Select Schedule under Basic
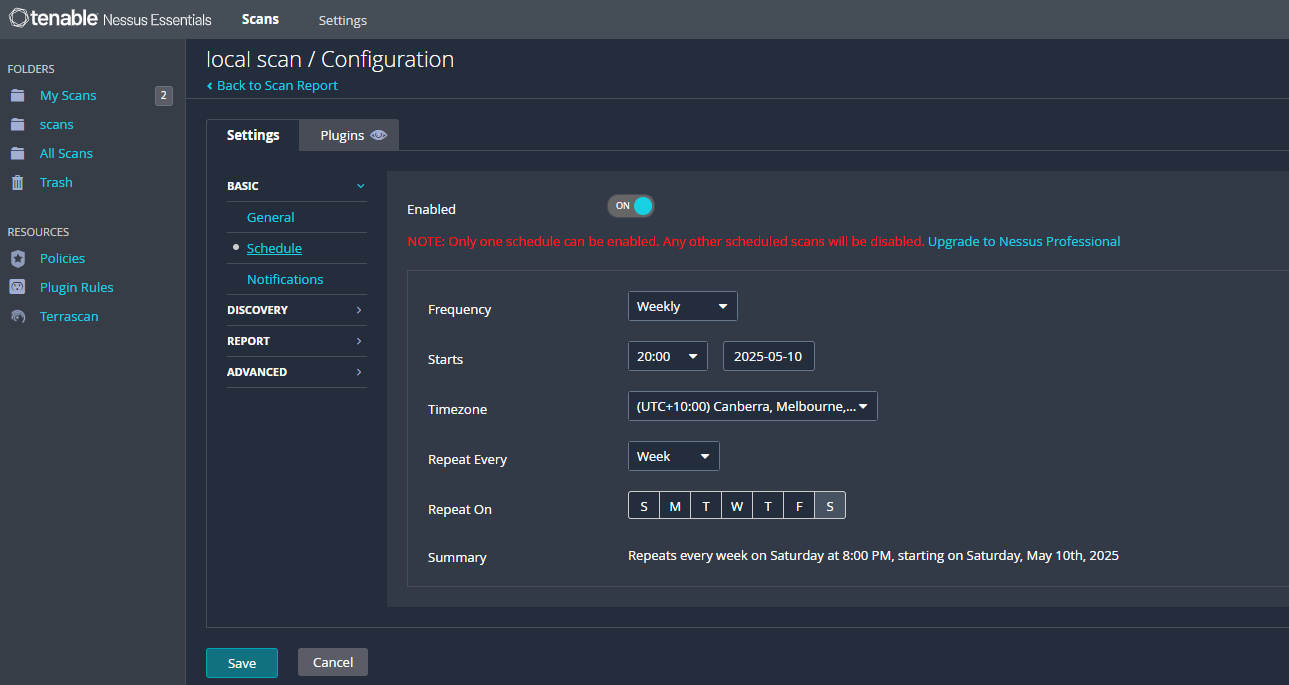Screen dimensions: 1289x685 click(274, 248)
